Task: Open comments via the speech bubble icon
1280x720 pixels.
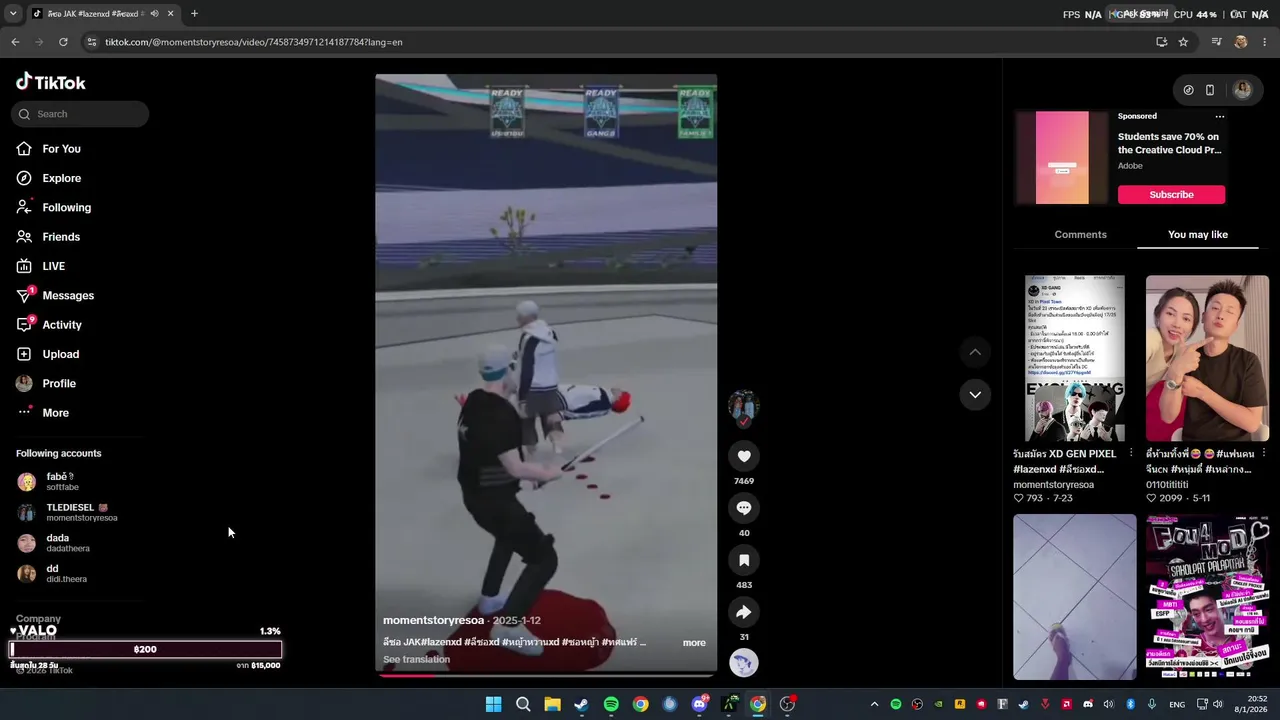Action: (744, 508)
